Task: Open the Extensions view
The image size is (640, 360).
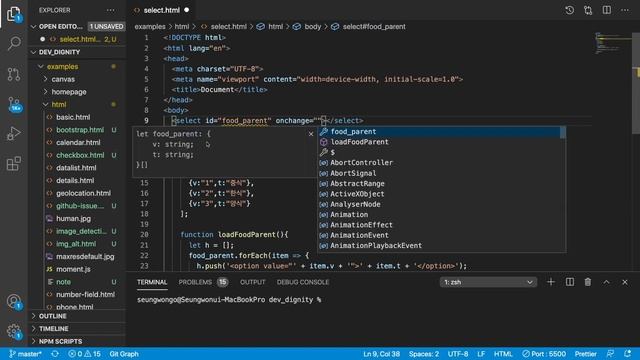Action: 14,163
